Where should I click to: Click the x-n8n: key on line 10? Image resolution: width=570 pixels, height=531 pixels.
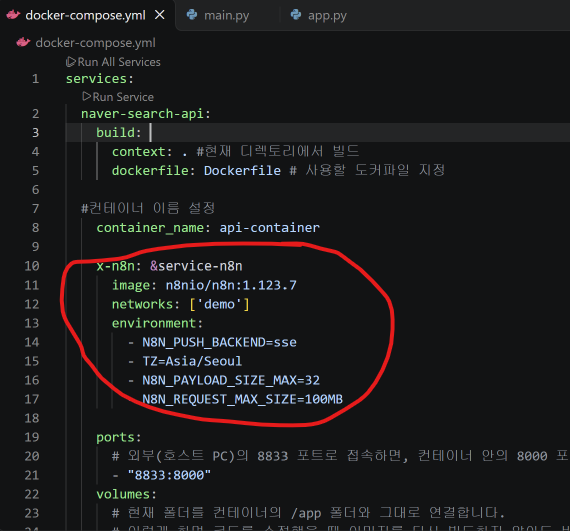(x=119, y=266)
